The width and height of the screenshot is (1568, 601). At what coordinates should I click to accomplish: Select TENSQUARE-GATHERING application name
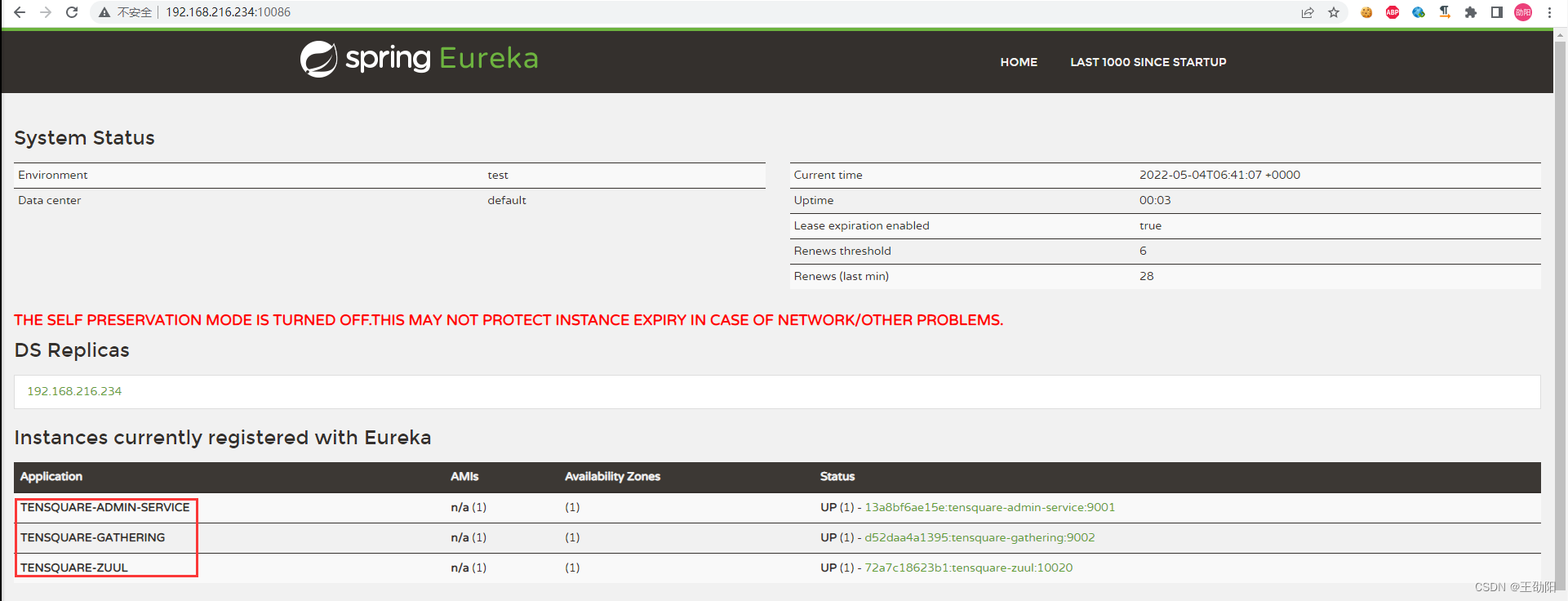click(92, 537)
